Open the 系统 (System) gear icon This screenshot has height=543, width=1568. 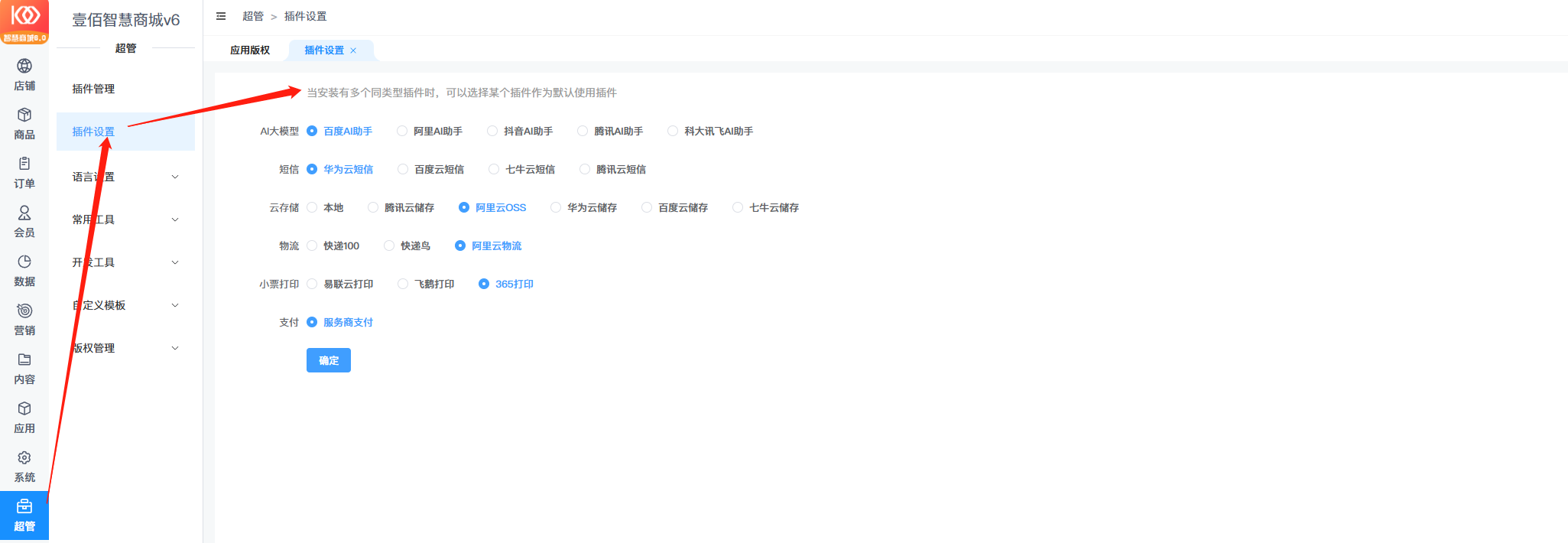pos(24,467)
